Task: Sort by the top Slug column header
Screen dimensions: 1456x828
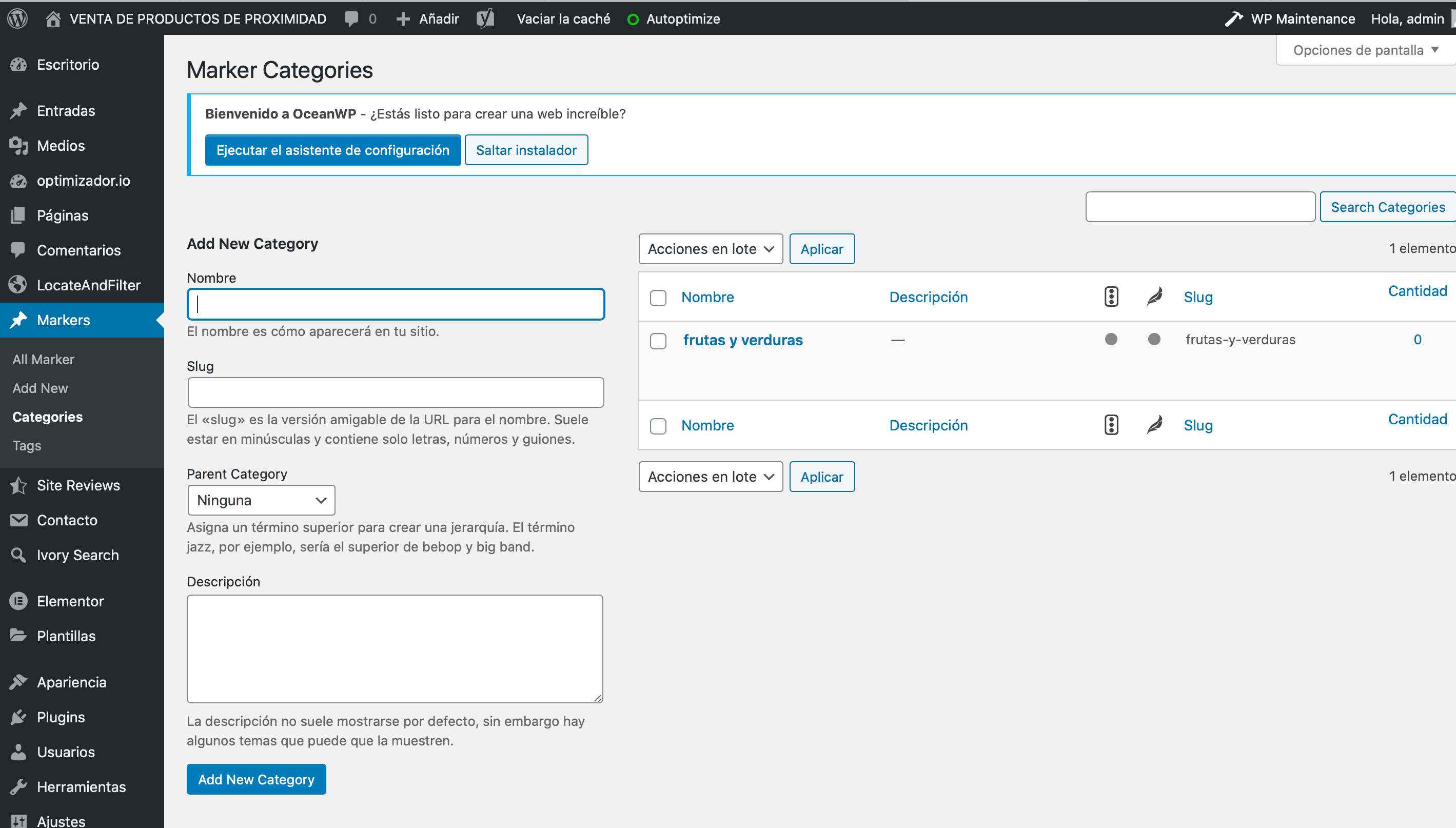Action: coord(1198,297)
